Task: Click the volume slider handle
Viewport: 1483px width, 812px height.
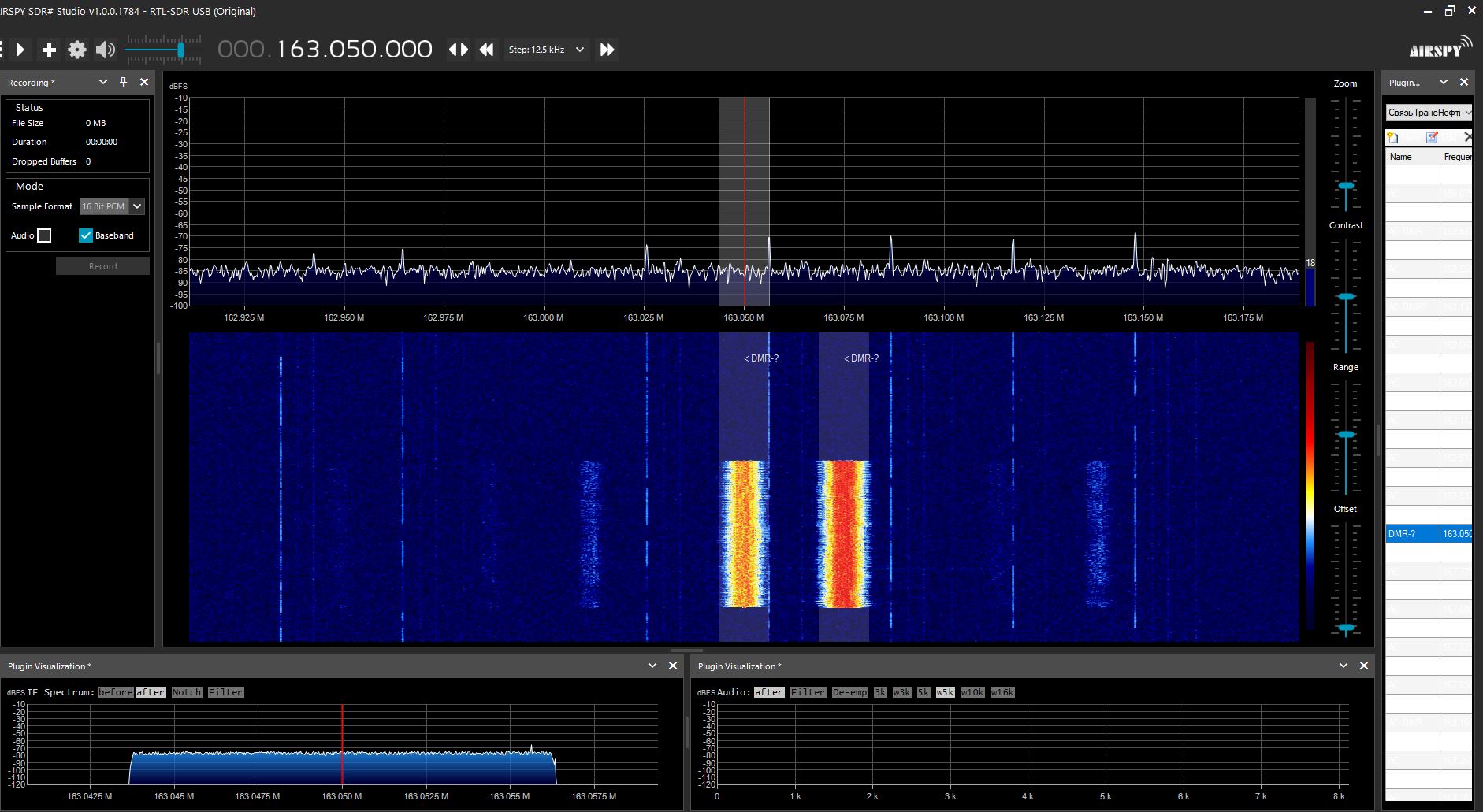Action: point(180,50)
